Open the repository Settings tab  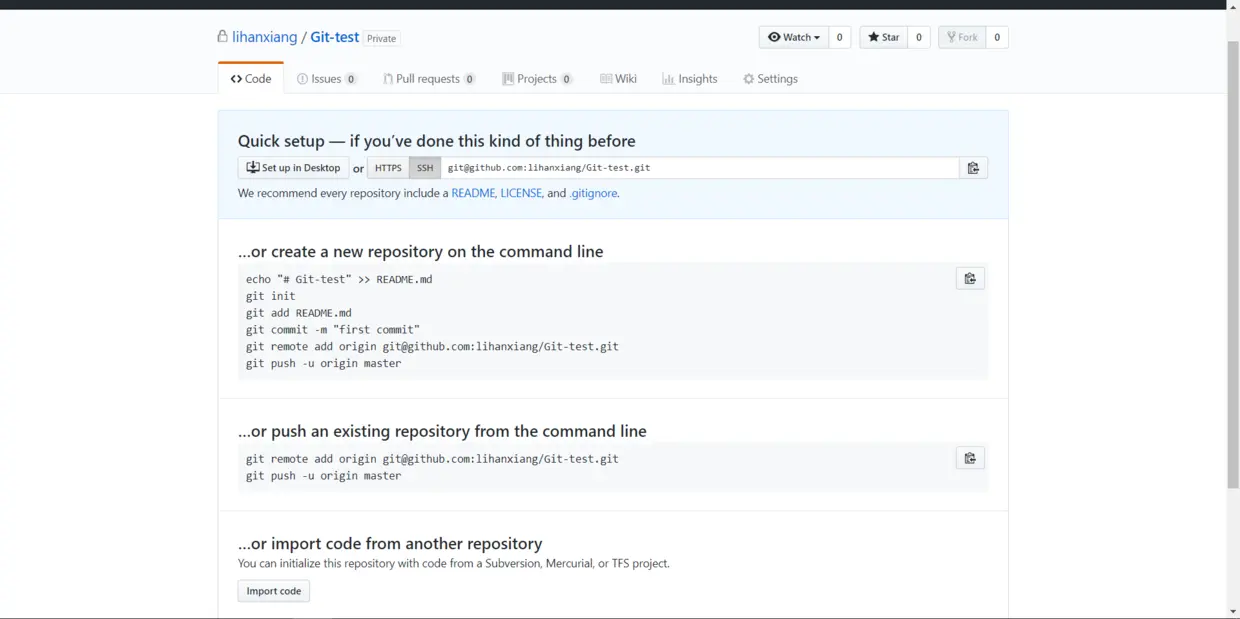click(x=770, y=79)
